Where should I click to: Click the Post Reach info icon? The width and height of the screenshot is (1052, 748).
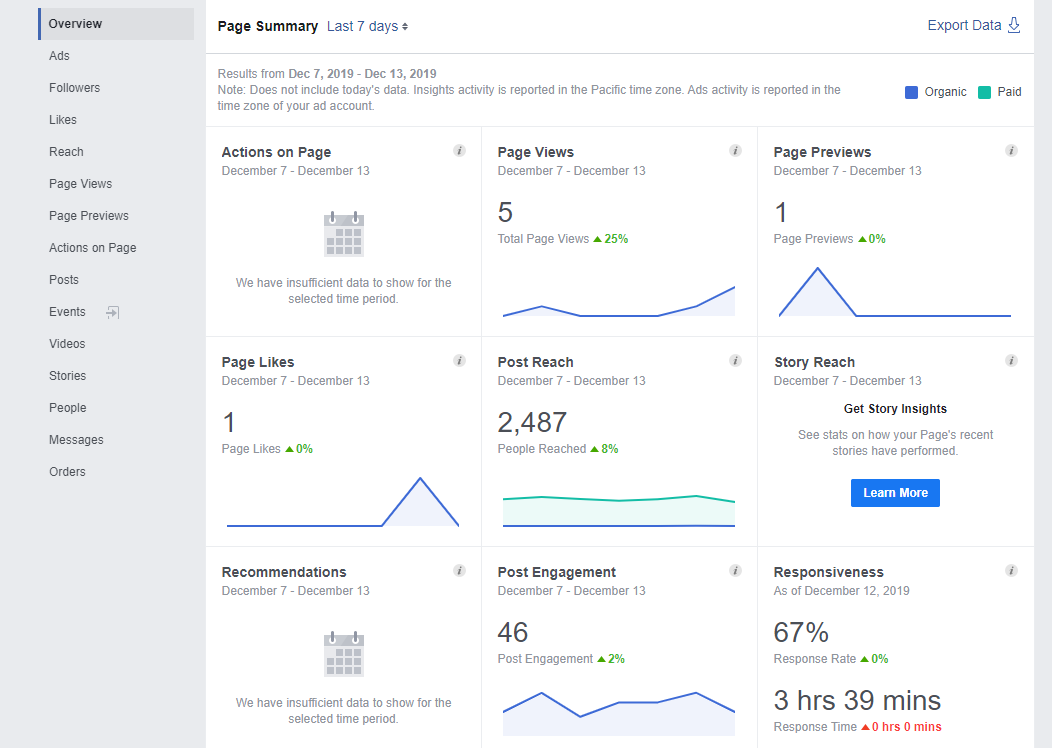point(735,360)
